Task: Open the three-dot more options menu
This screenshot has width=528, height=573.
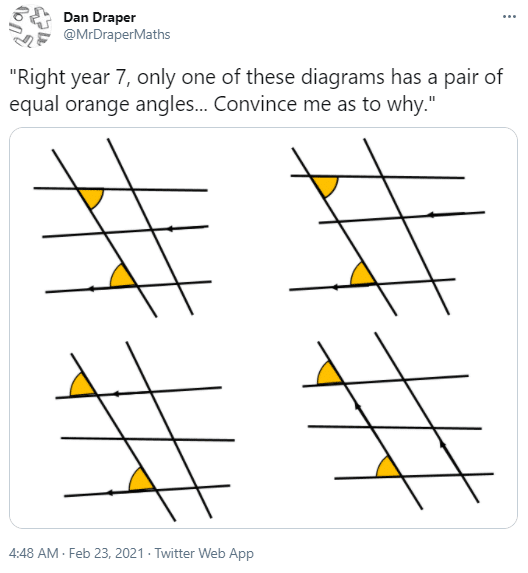Action: pos(509,16)
